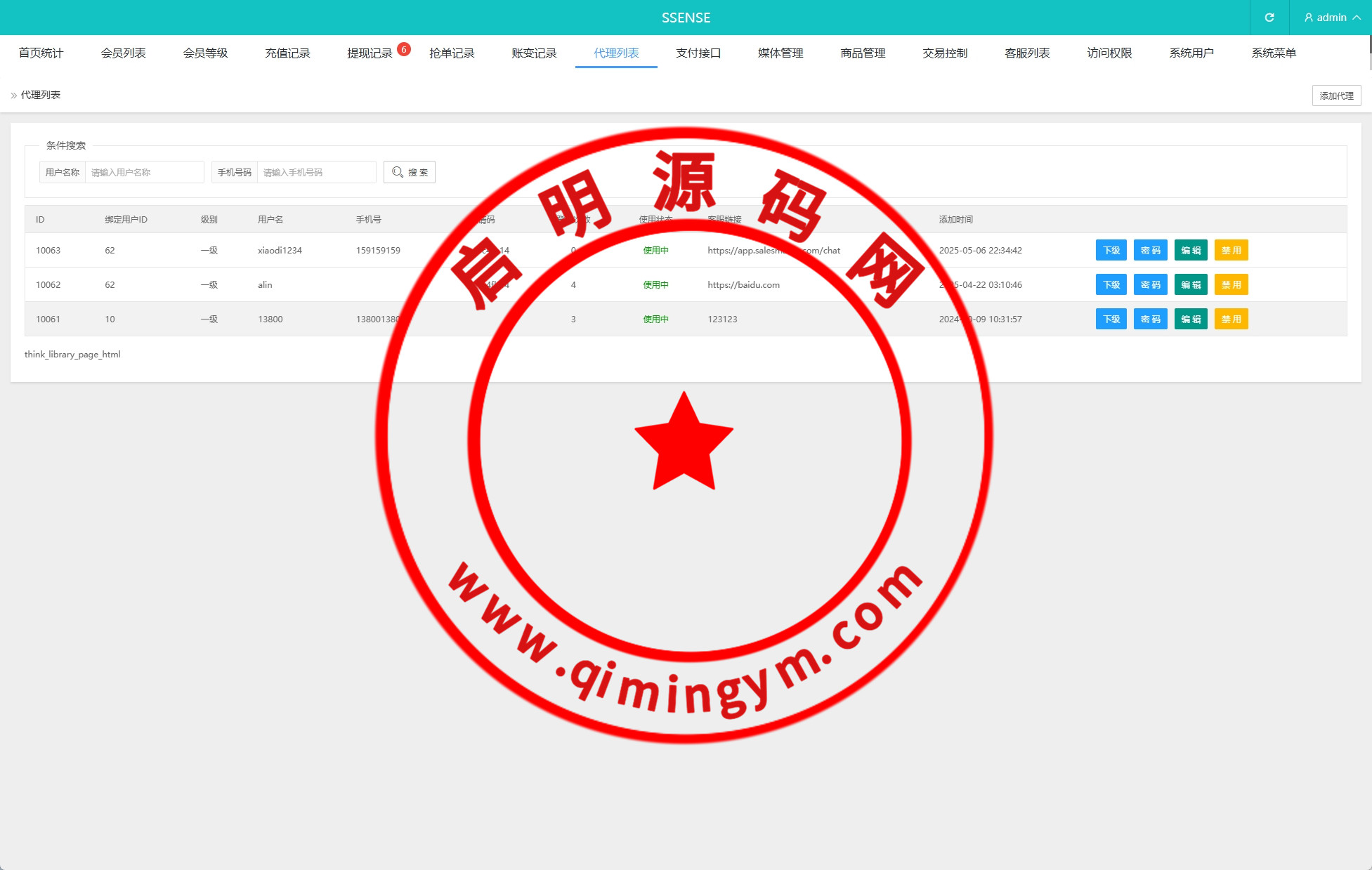
Task: Click 添加代理 button
Action: 1335,95
